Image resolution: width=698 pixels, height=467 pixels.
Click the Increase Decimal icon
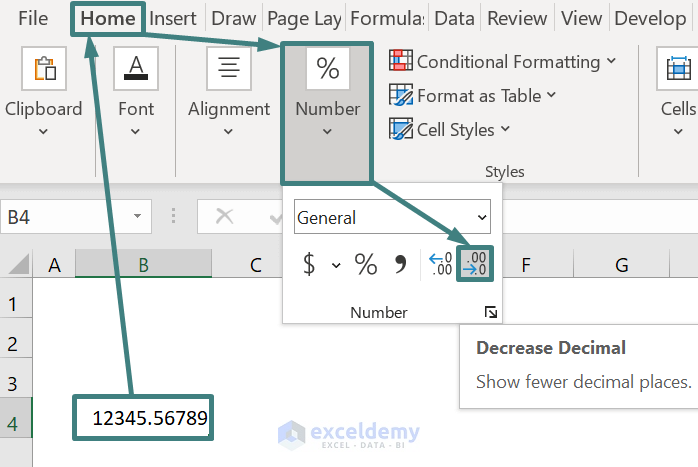click(x=440, y=264)
